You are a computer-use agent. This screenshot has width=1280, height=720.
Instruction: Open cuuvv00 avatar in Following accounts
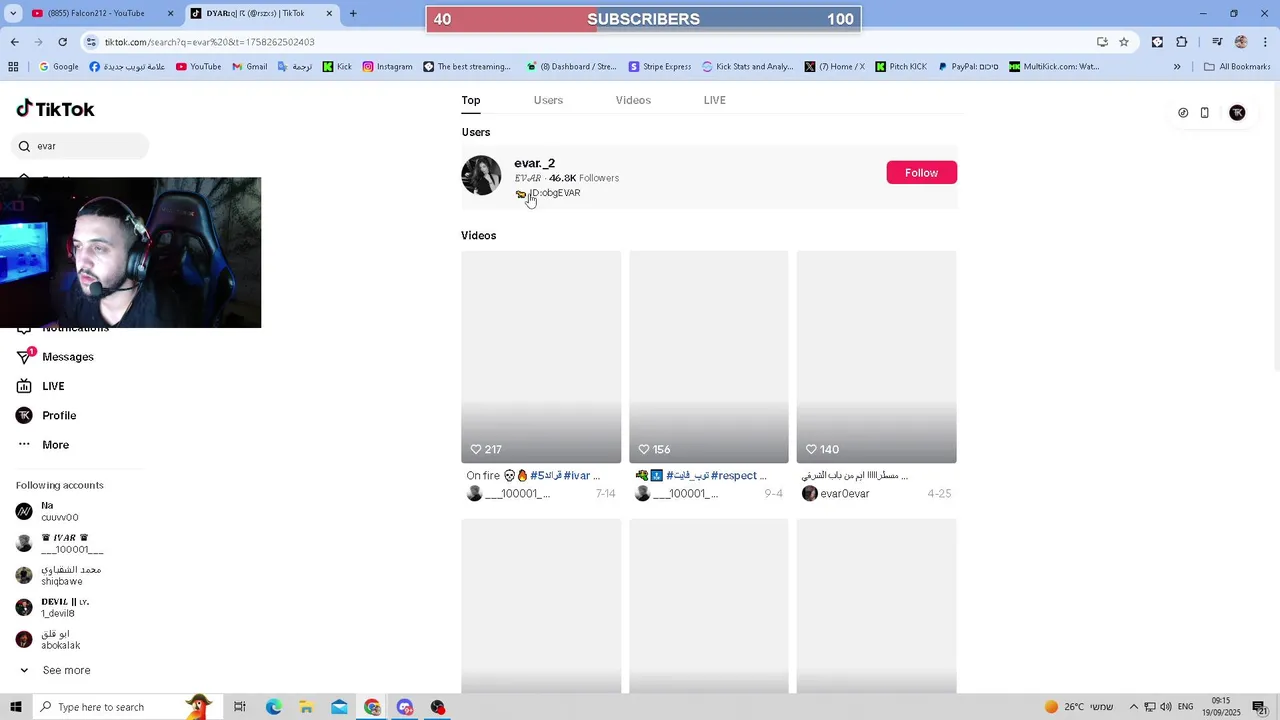point(24,511)
